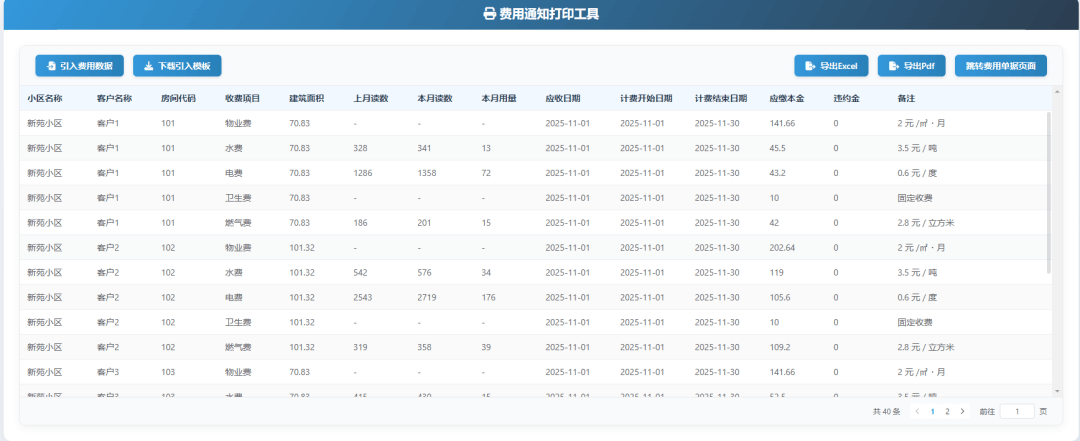Click 卫生费 in 客户2 row

point(238,322)
